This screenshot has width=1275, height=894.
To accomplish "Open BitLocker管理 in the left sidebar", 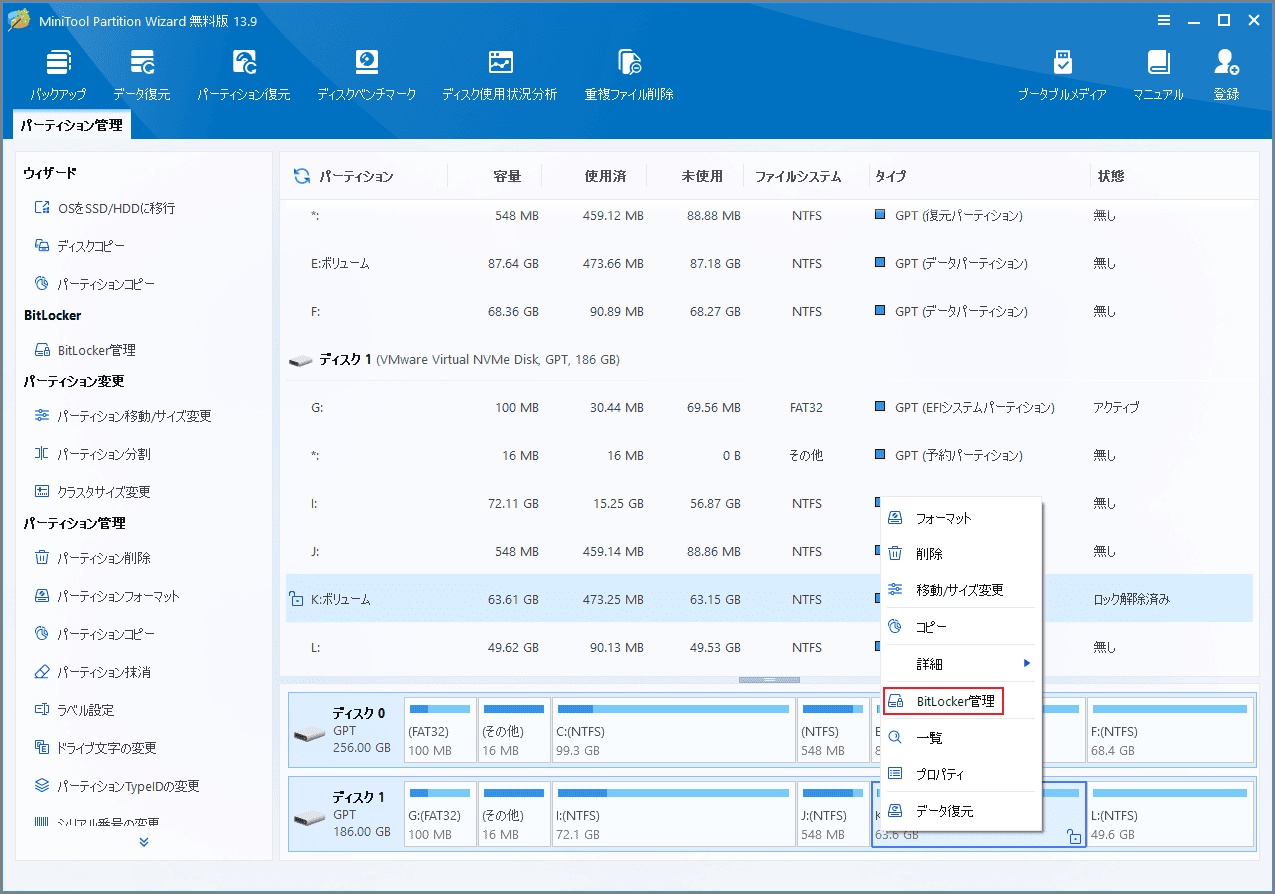I will [x=85, y=350].
